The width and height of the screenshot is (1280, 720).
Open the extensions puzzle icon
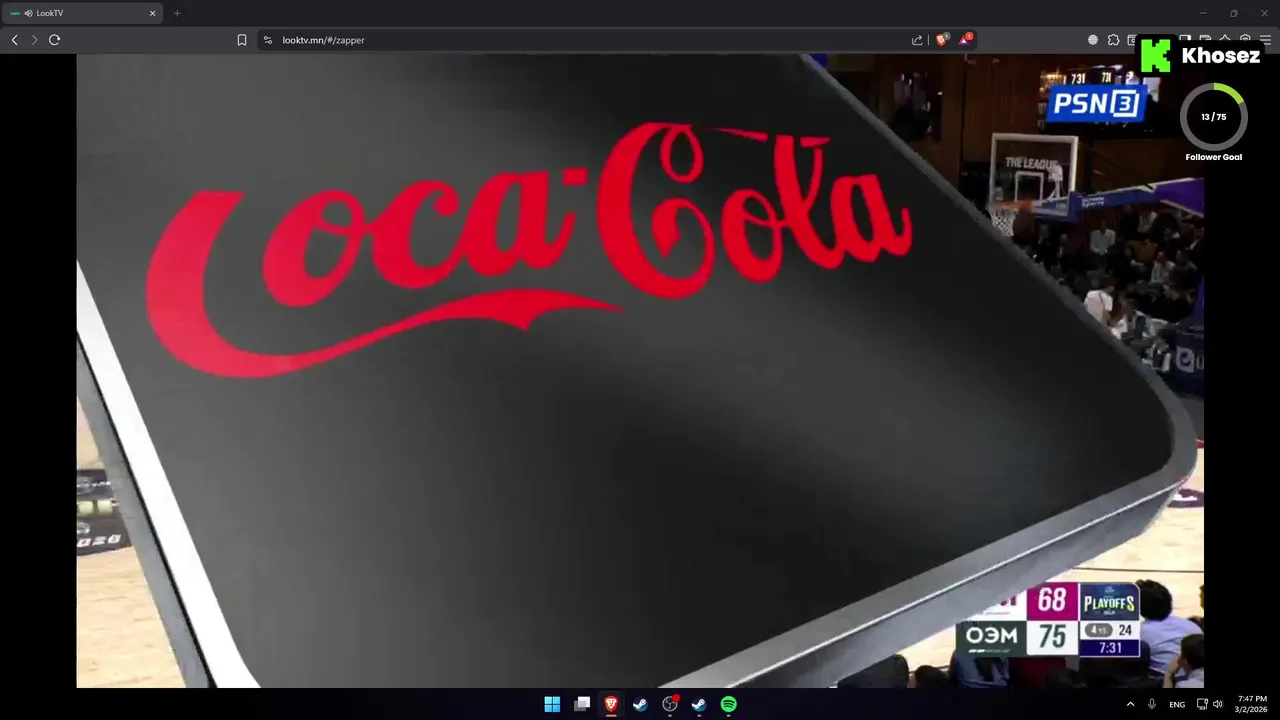click(x=1113, y=40)
